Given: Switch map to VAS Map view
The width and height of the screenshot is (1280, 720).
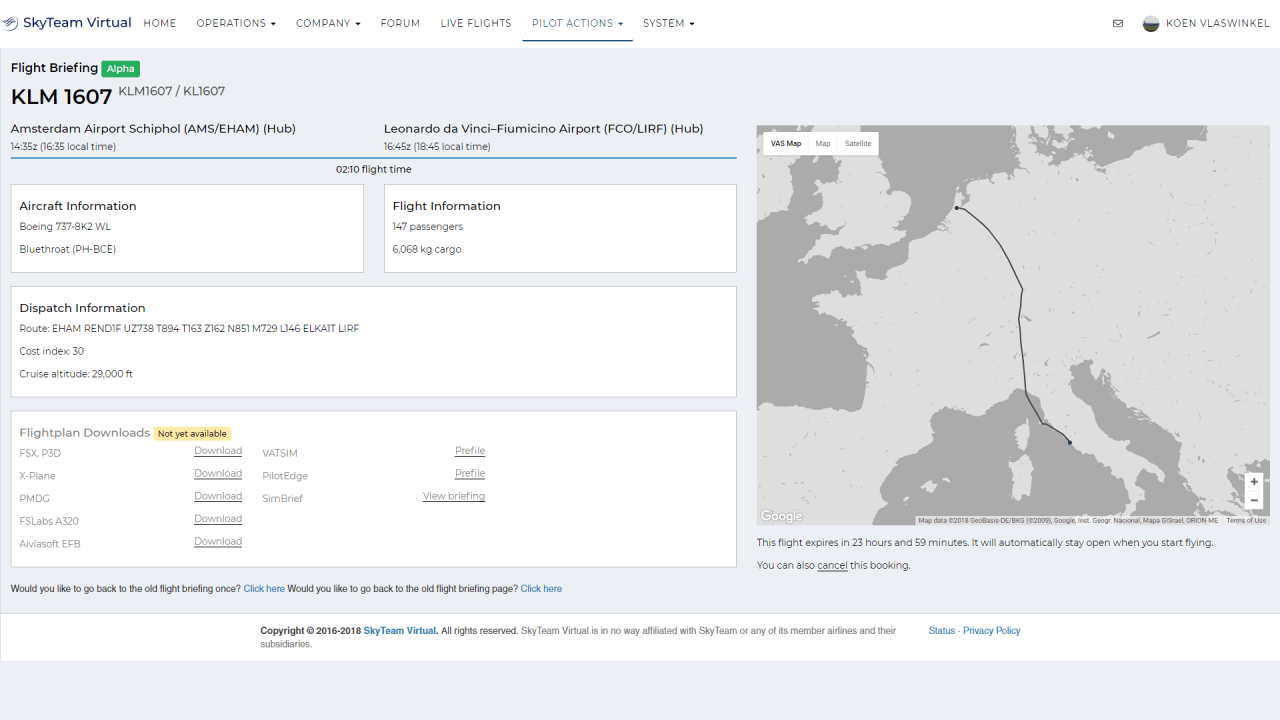Looking at the screenshot, I should 786,144.
